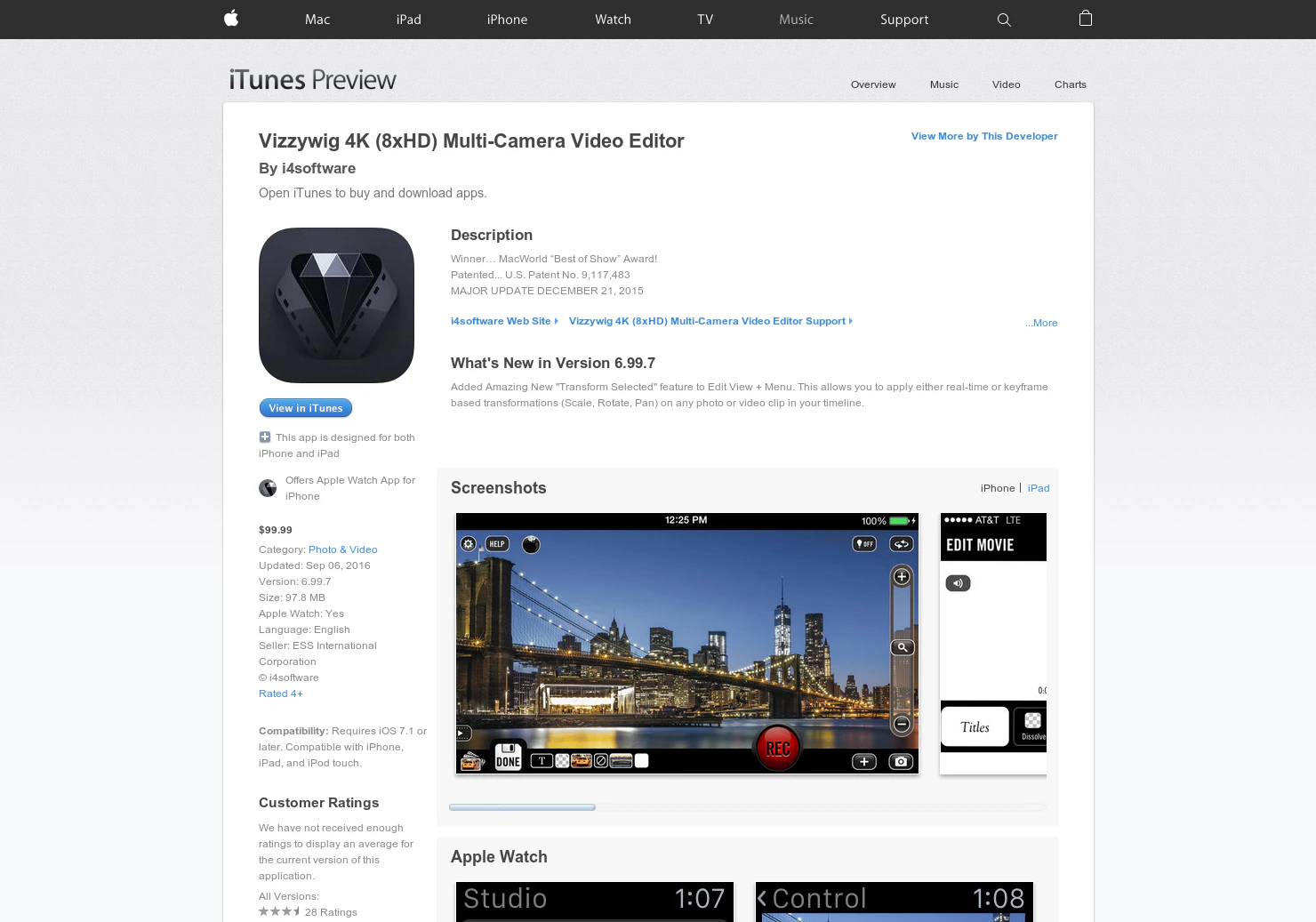
Task: Click the Studio Apple Watch screenshot
Action: coord(595,902)
